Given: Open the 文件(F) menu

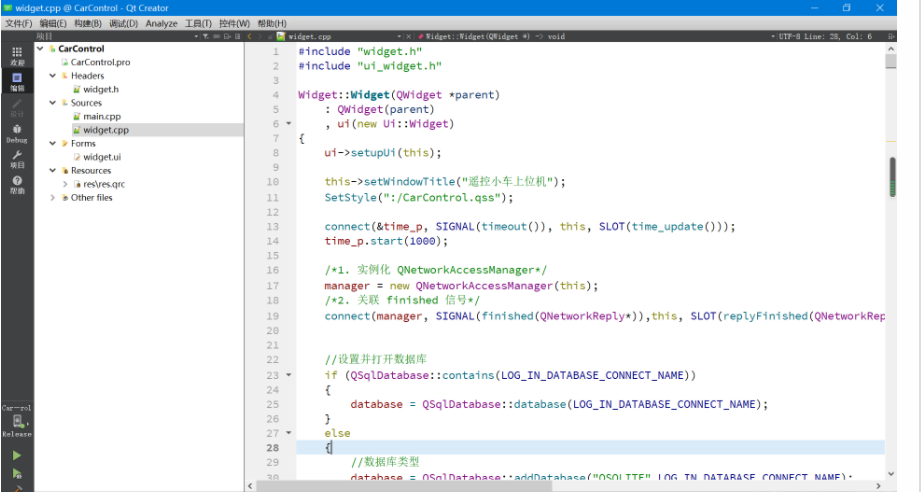Looking at the screenshot, I should pyautogui.click(x=19, y=23).
